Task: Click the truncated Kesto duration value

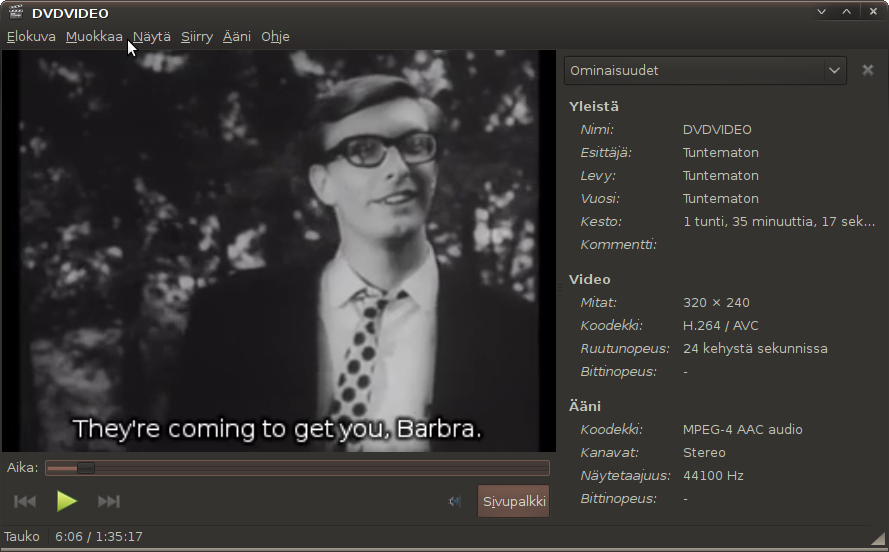Action: [x=778, y=222]
